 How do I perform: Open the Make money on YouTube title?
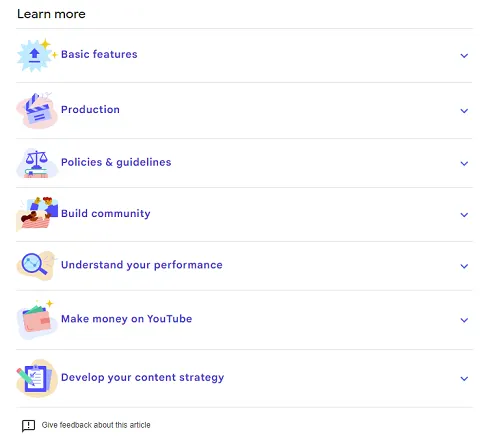tap(127, 319)
